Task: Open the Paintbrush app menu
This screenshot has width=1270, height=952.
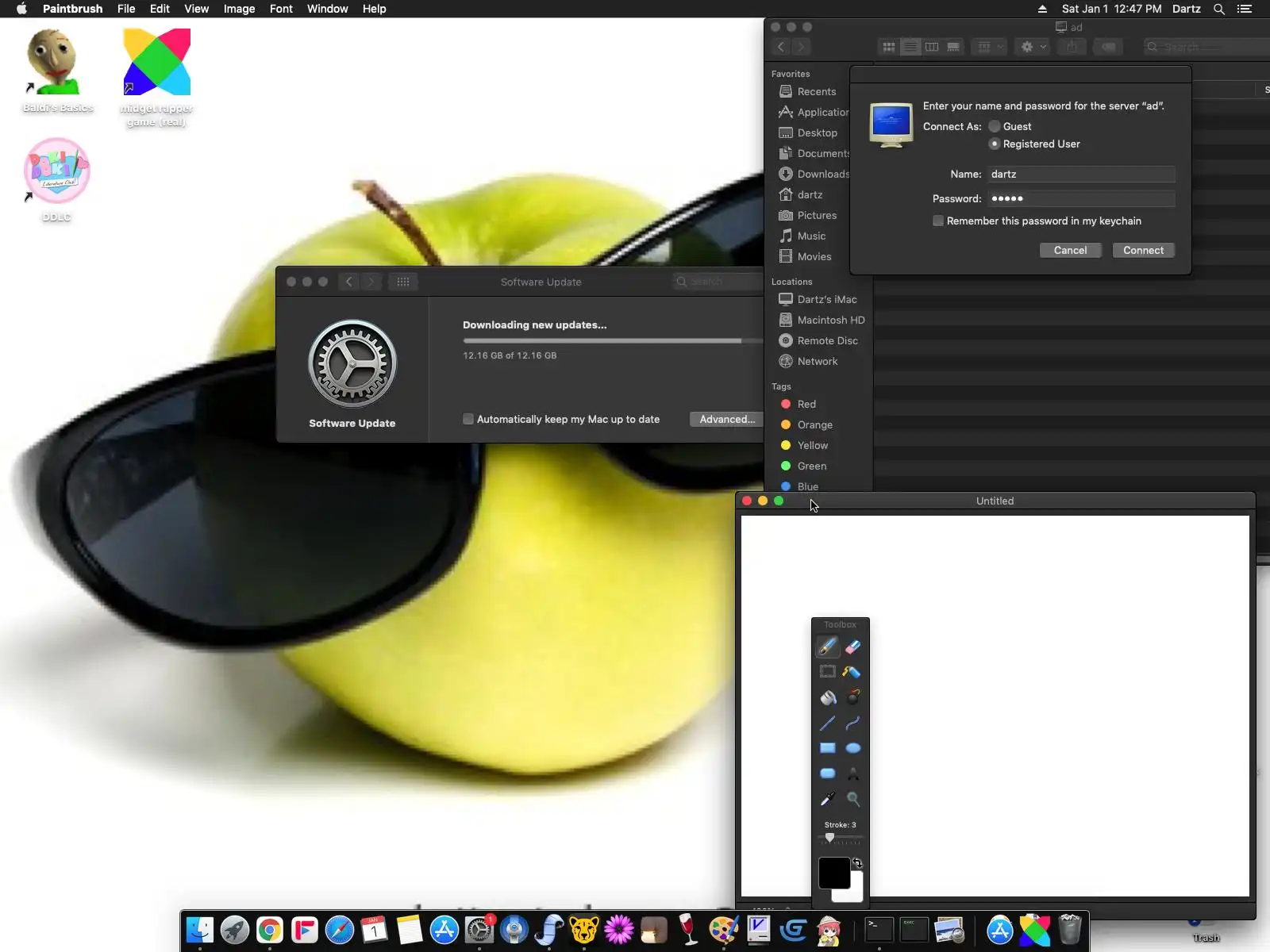Action: (x=72, y=9)
